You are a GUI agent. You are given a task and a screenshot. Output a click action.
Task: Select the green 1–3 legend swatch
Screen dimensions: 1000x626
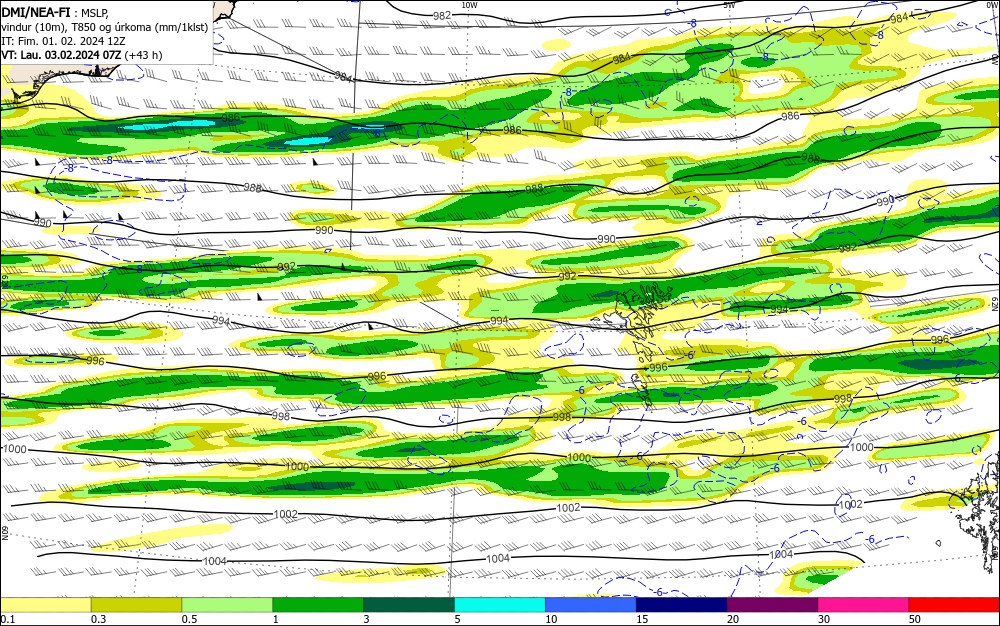click(318, 605)
